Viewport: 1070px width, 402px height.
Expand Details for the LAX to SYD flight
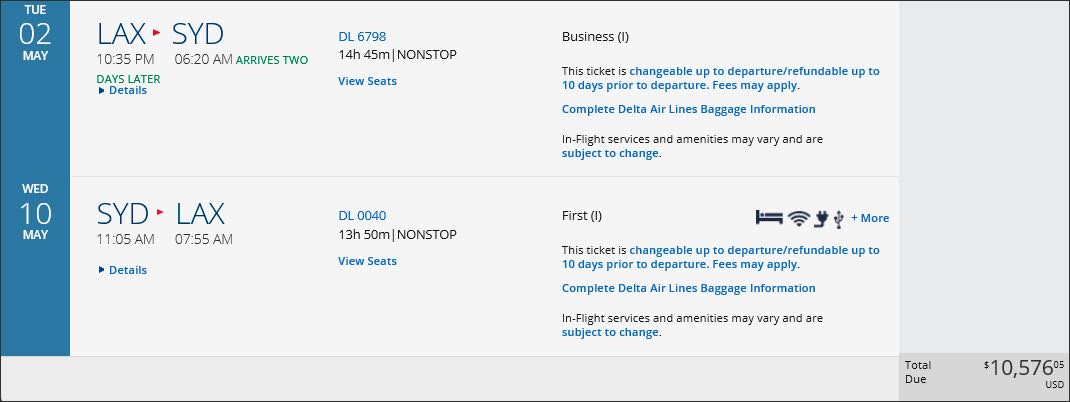tap(123, 90)
